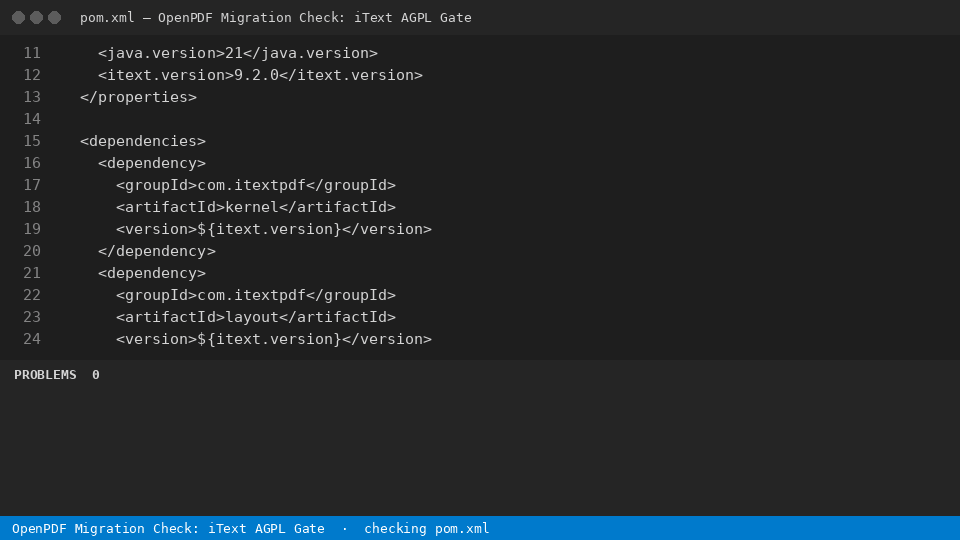Select line number 24 in gutter

[32, 340]
